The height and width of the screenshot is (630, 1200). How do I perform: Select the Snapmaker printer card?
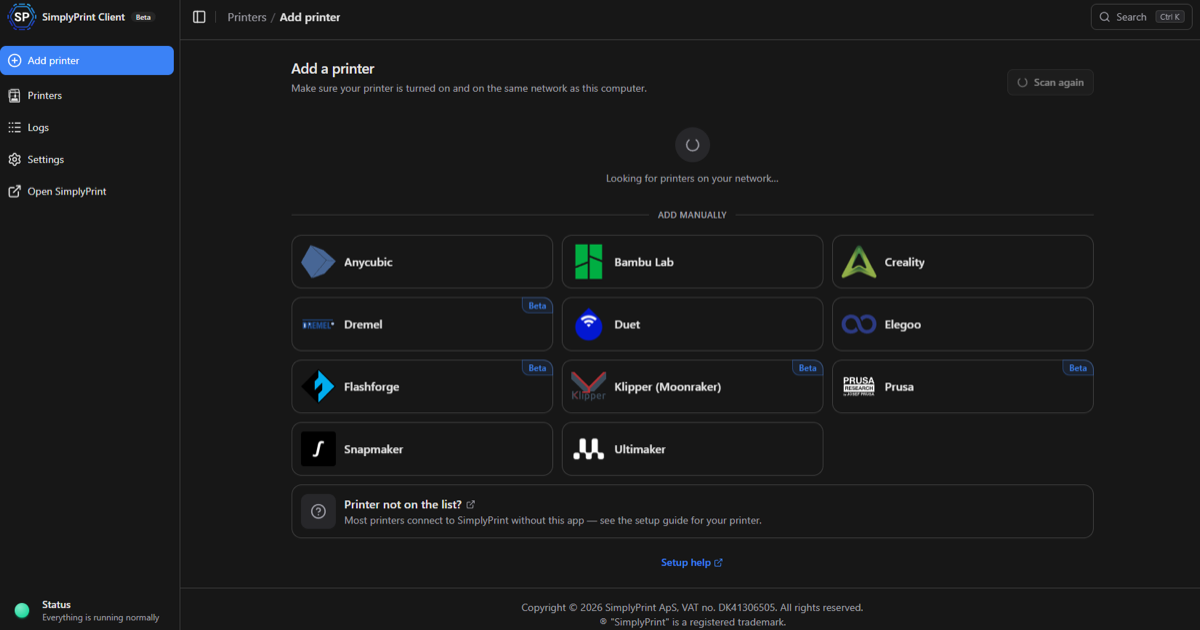tap(422, 449)
